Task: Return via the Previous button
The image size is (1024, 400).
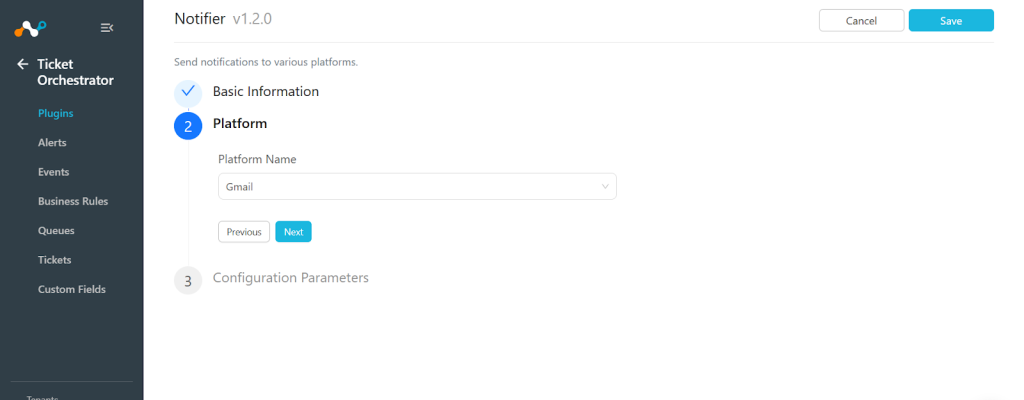Action: [x=244, y=231]
